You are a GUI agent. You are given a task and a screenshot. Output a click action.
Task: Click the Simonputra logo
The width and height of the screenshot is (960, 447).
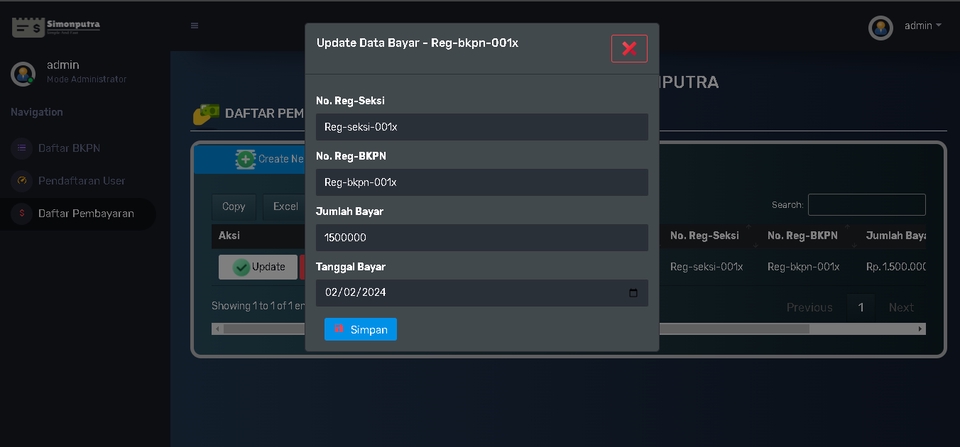[x=56, y=27]
